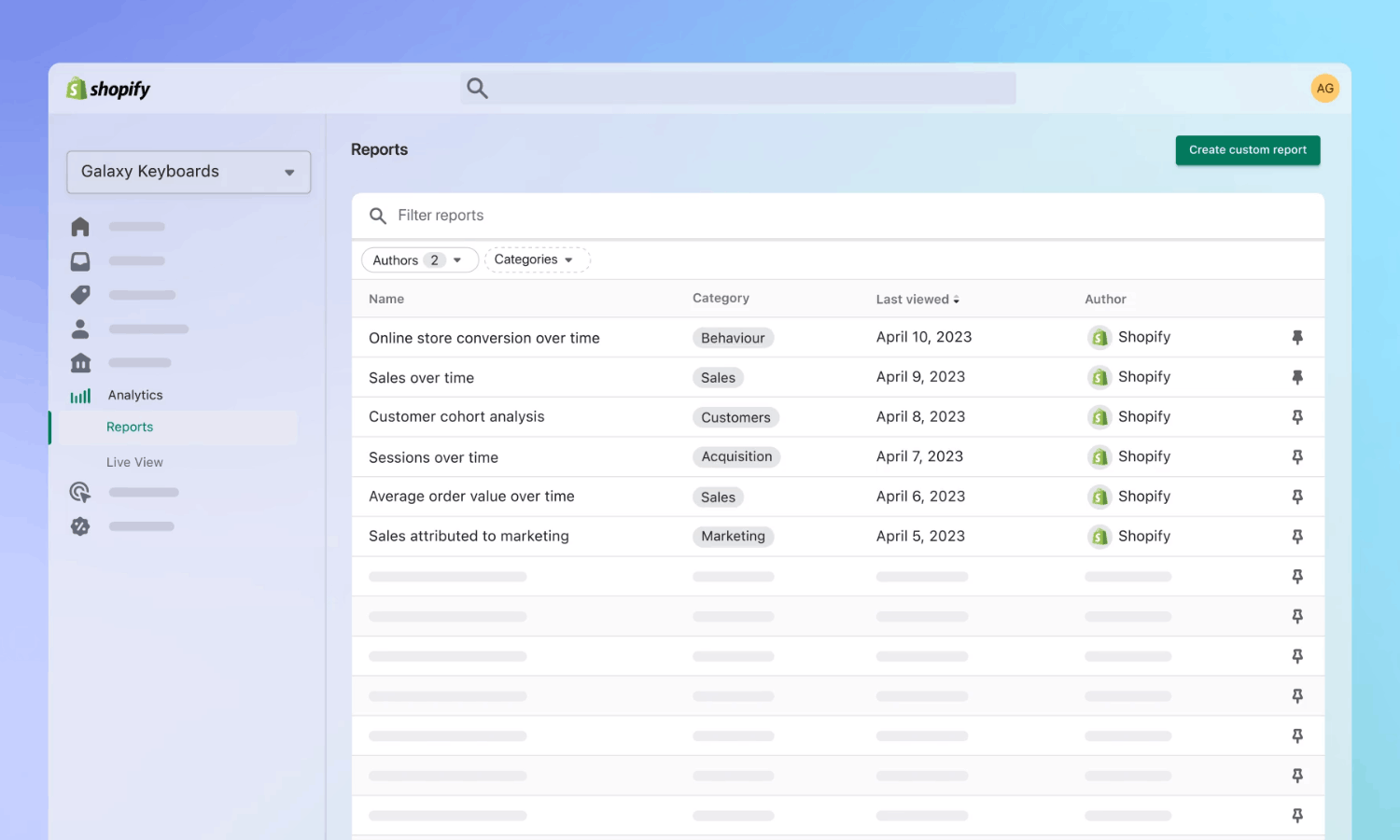Open the Marketing target icon in the sidebar

80,492
